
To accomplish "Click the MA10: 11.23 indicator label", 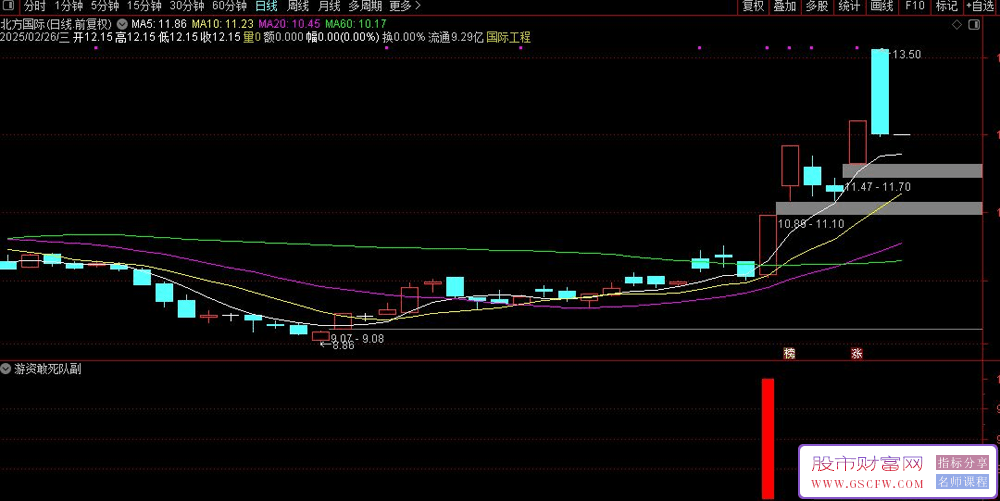I will tap(223, 24).
